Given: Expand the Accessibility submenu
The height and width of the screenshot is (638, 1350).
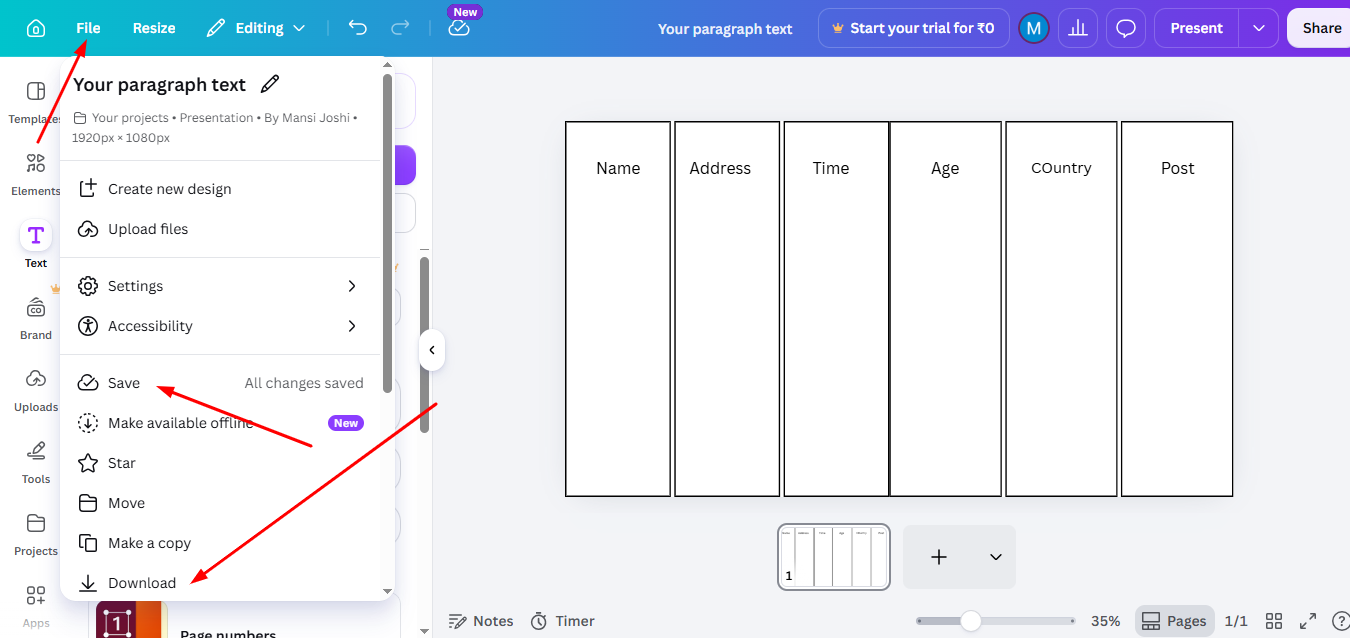Looking at the screenshot, I should [x=220, y=326].
